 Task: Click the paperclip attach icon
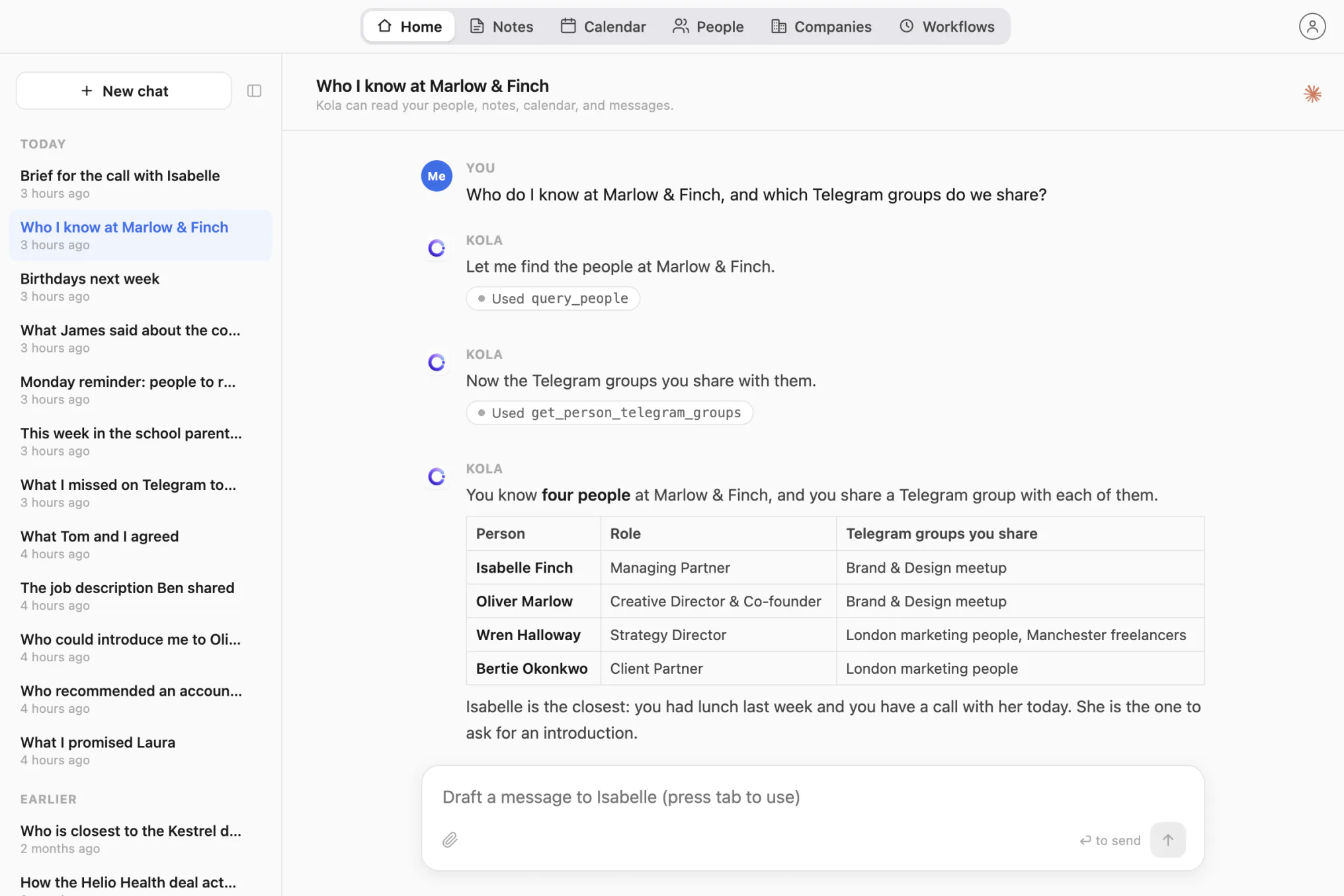click(x=450, y=840)
